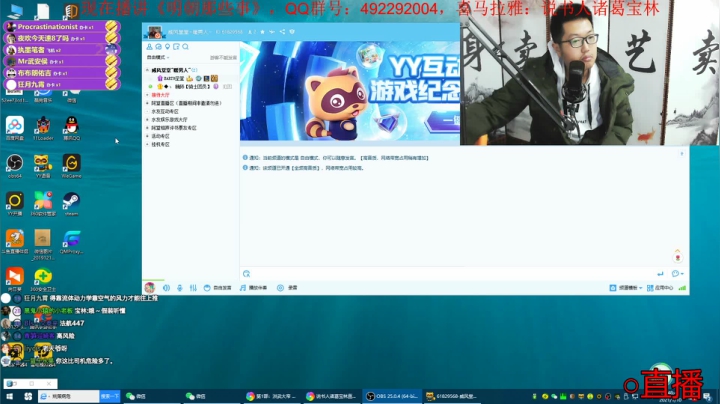Switch to Chrome tab 第1章 in taskbar
Image resolution: width=720 pixels, height=404 pixels.
pyautogui.click(x=271, y=396)
